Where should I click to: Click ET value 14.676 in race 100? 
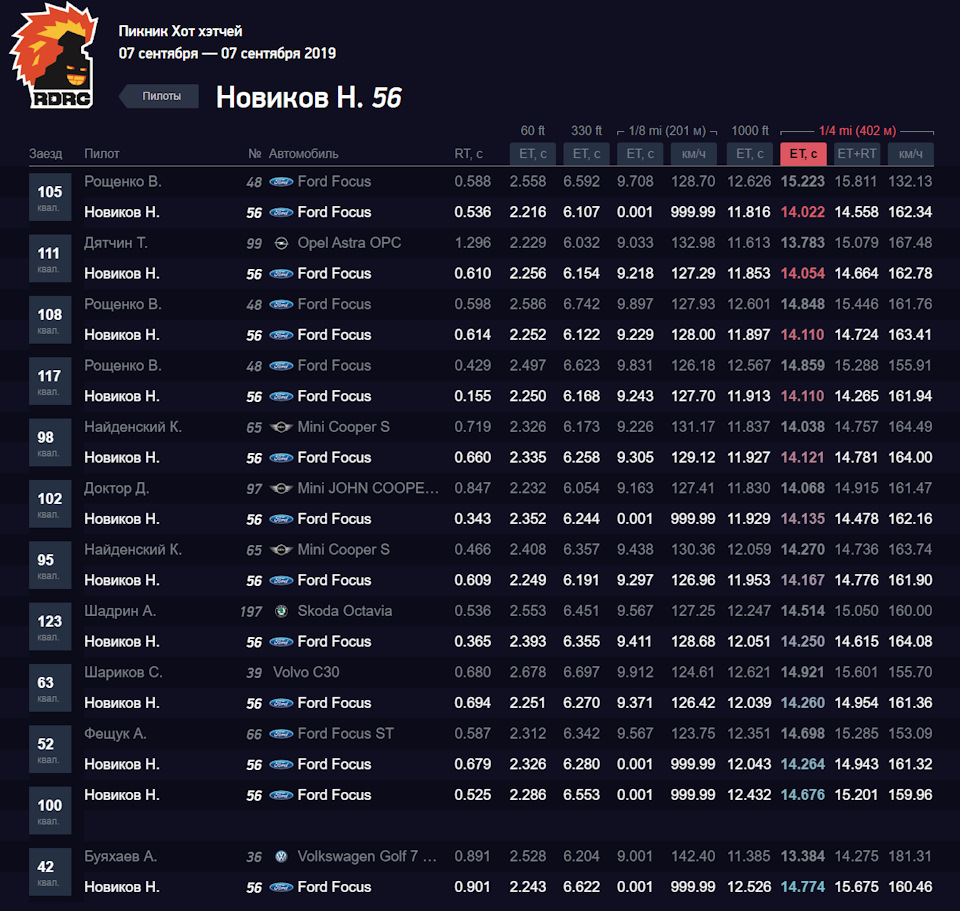(802, 795)
